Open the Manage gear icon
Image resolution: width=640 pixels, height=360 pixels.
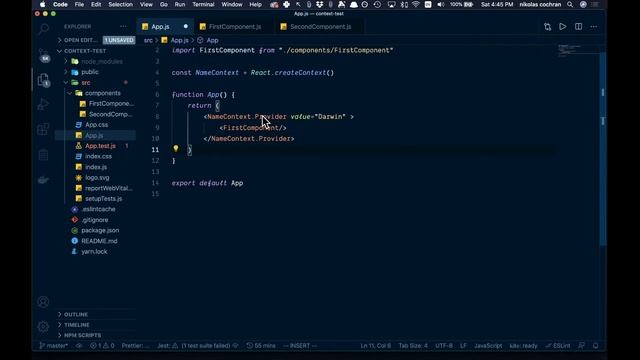pyautogui.click(x=43, y=326)
